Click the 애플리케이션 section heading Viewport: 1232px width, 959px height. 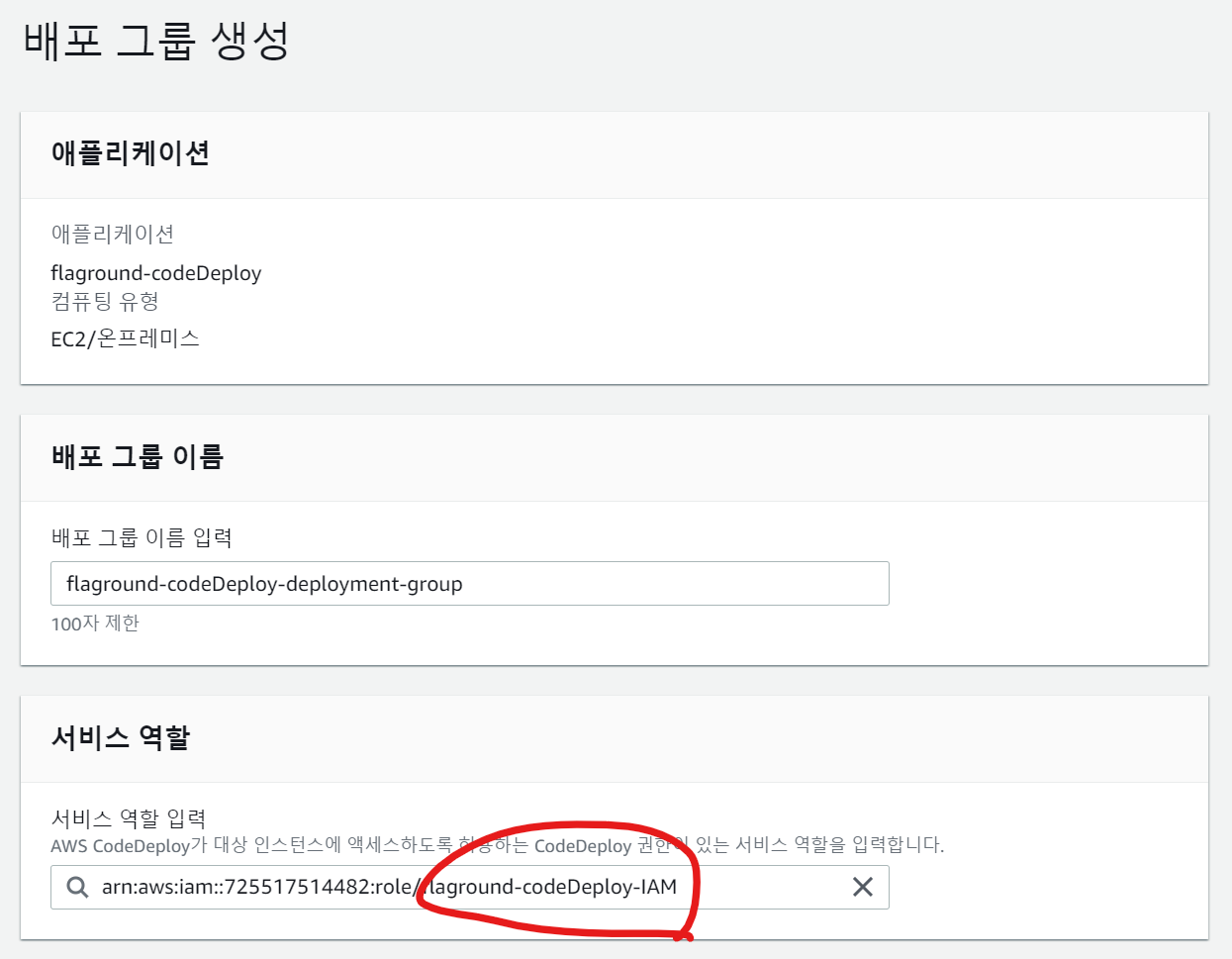[x=131, y=153]
